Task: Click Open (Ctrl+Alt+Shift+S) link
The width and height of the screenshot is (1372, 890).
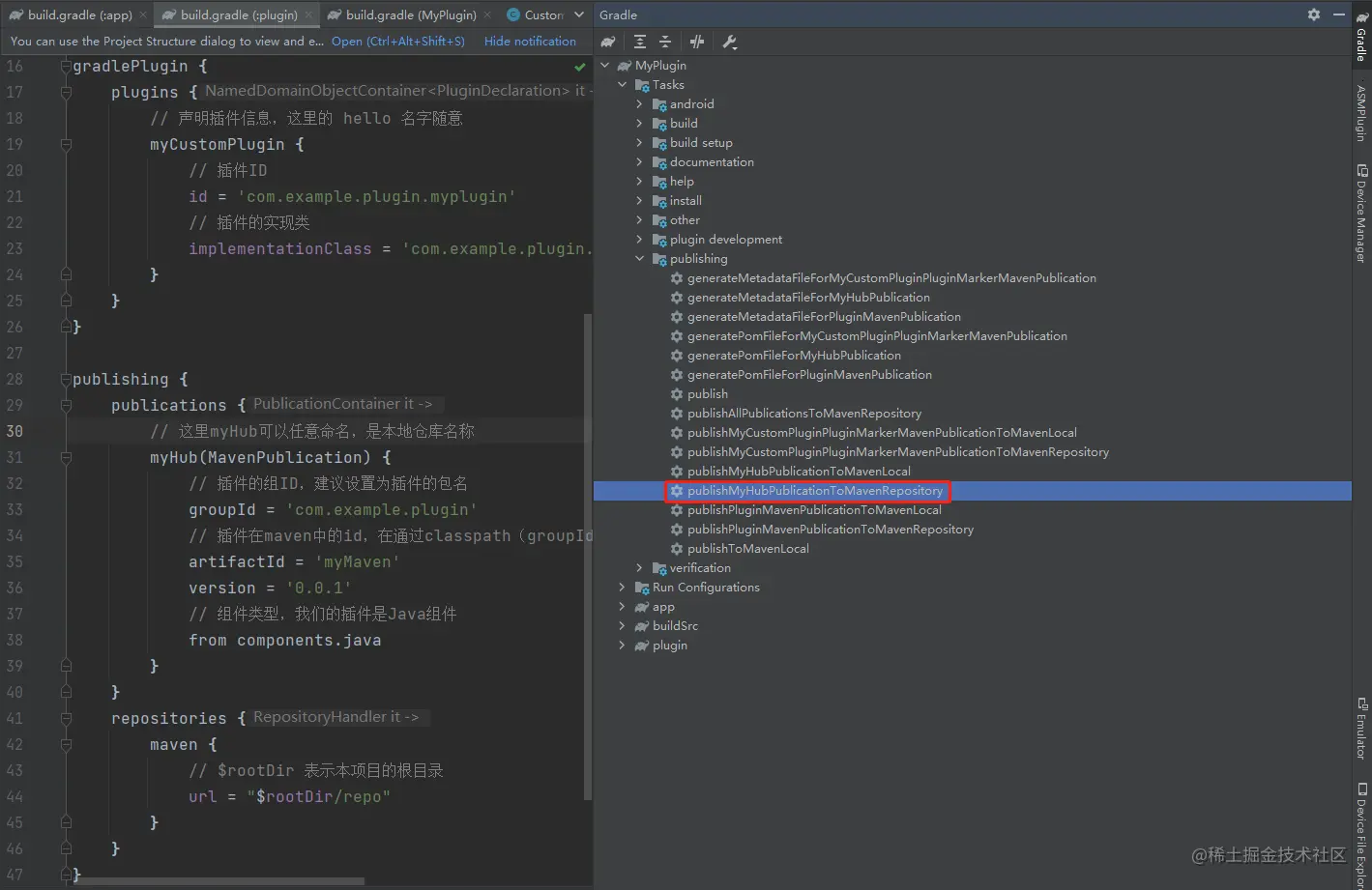Action: (398, 42)
